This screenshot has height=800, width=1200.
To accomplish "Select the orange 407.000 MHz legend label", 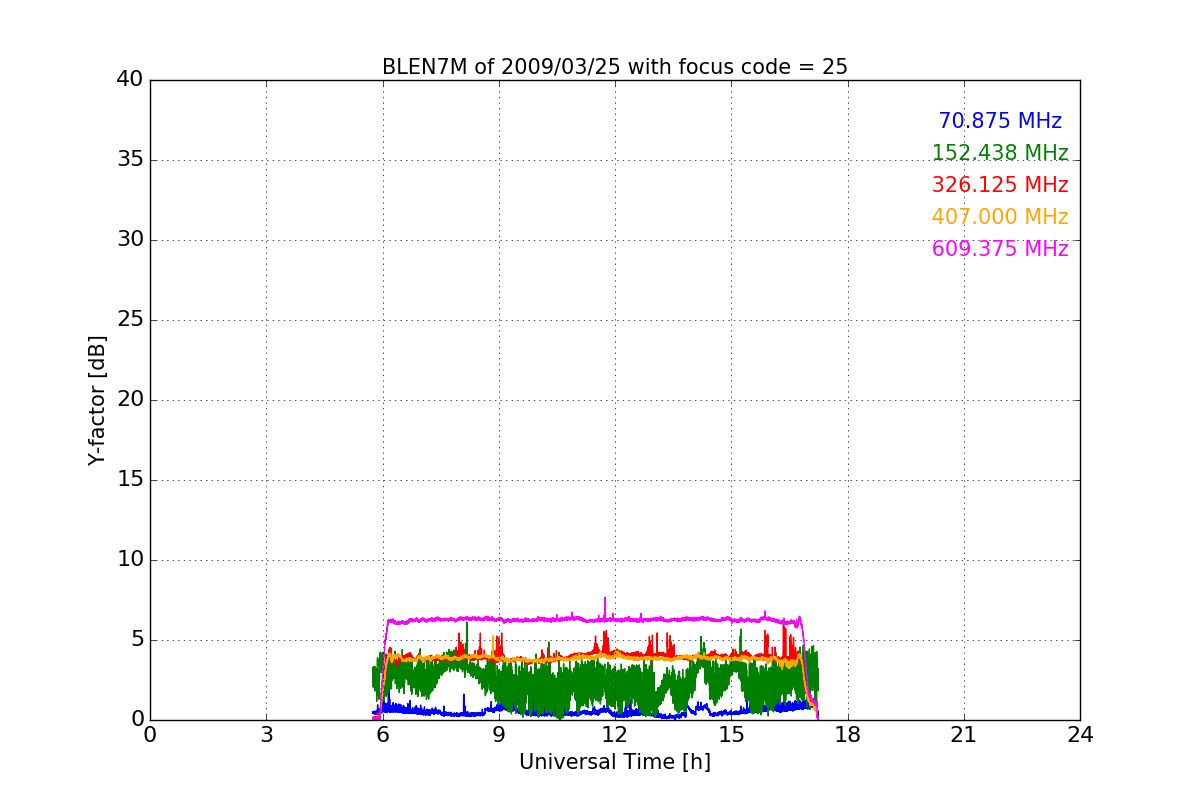I will tap(1000, 217).
